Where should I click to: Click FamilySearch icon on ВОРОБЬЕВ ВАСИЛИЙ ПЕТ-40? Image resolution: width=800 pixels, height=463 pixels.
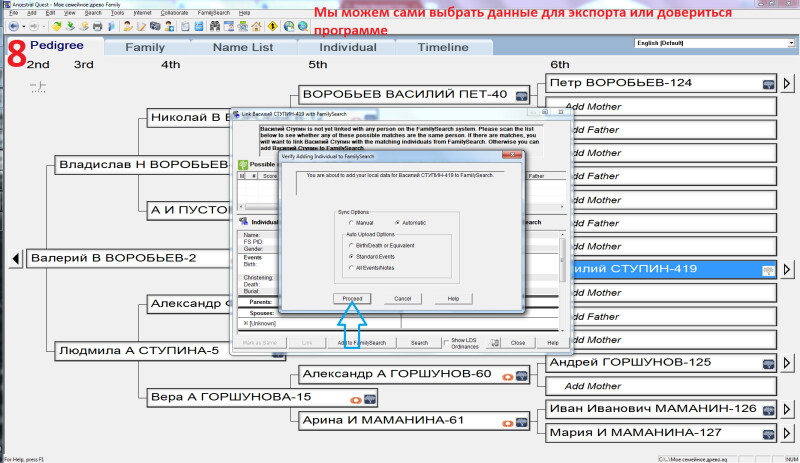(521, 95)
